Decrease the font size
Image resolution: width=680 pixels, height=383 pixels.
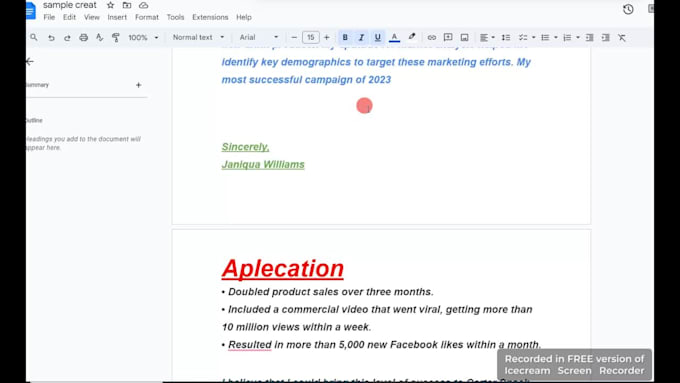[294, 37]
